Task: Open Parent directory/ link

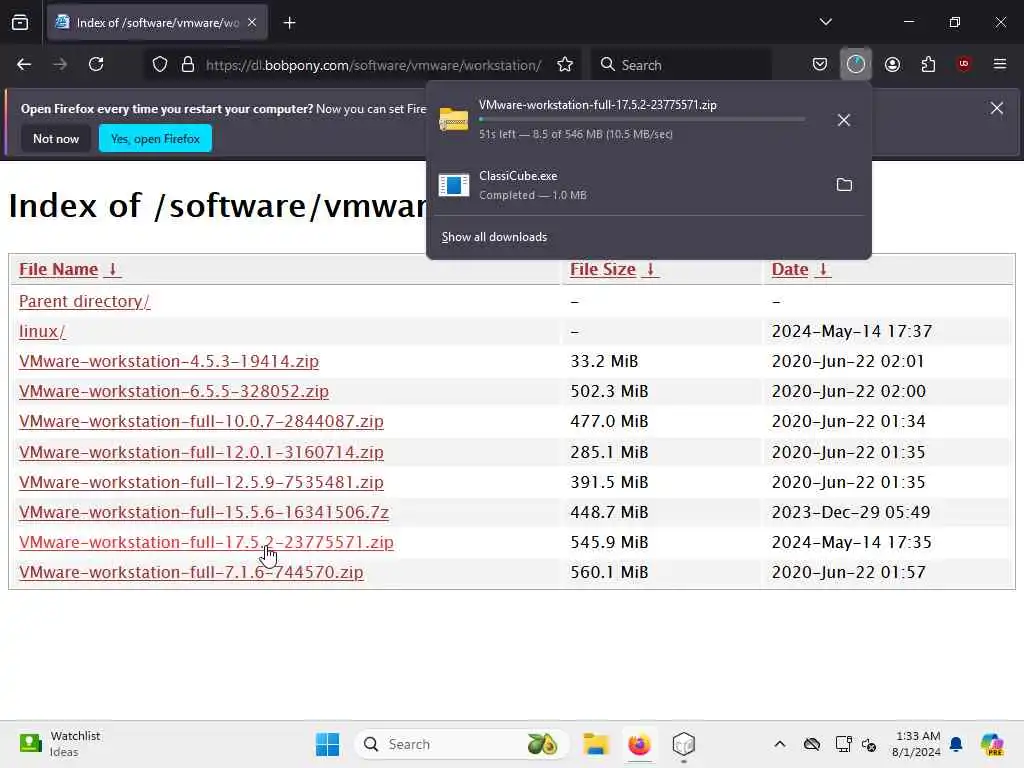Action: click(x=84, y=301)
